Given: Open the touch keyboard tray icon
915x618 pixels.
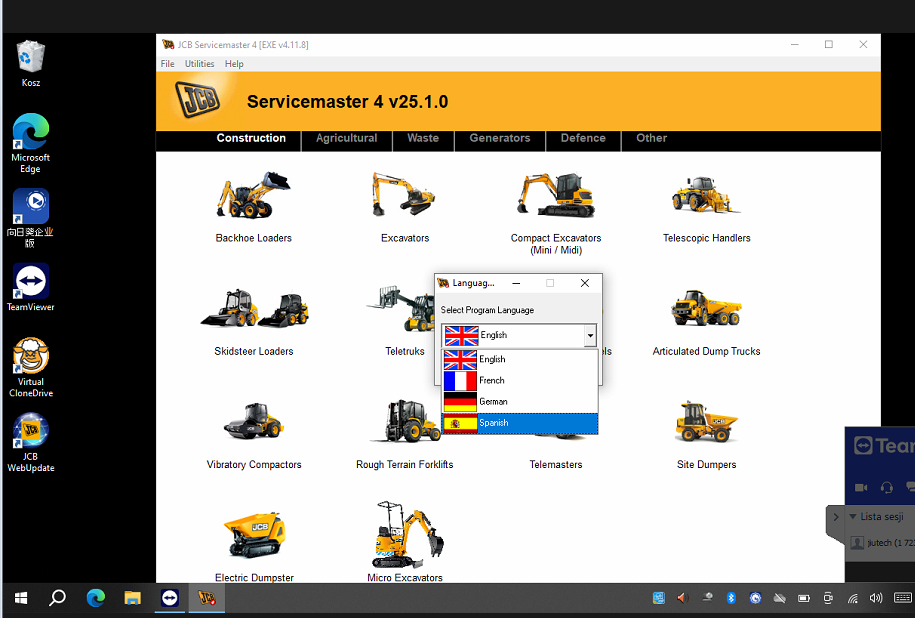Looking at the screenshot, I should tap(903, 598).
